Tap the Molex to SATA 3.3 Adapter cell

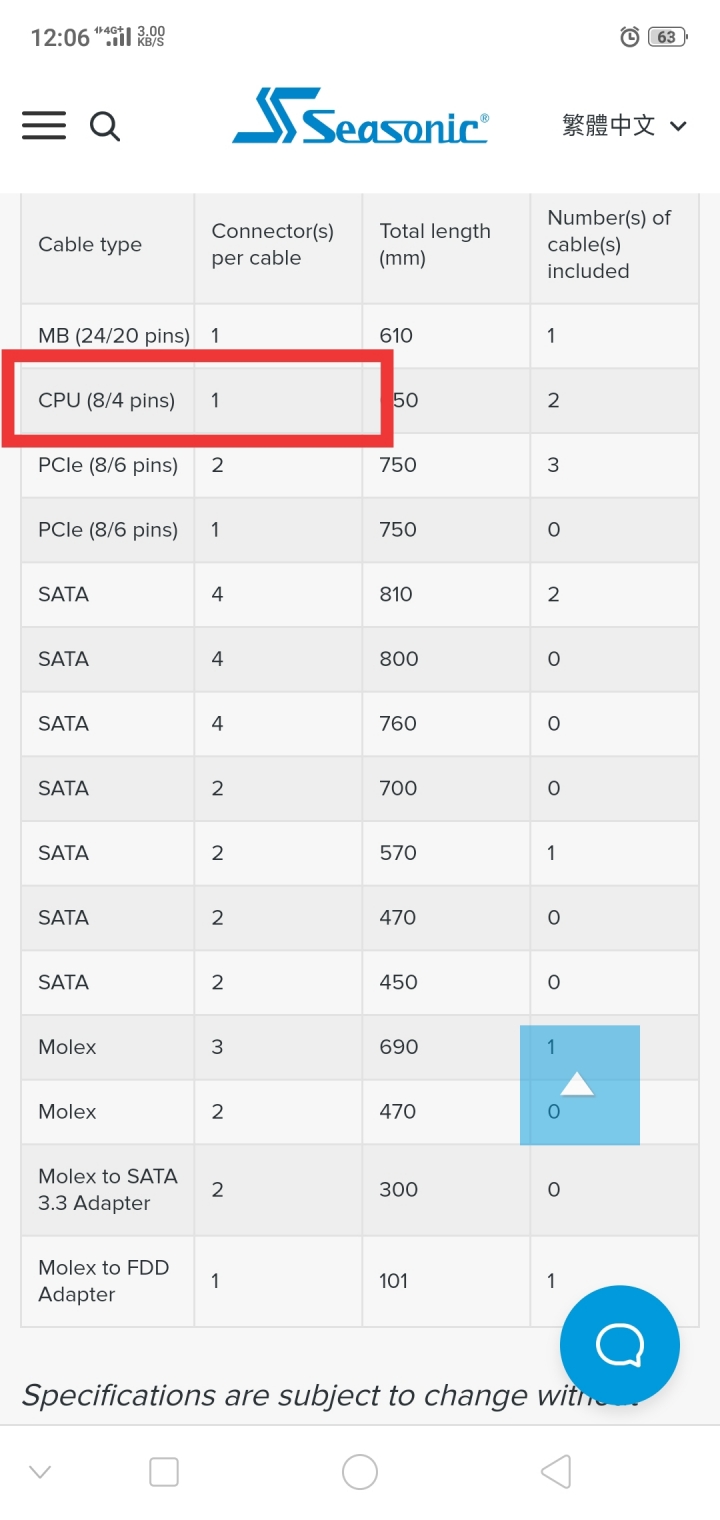pos(108,1190)
